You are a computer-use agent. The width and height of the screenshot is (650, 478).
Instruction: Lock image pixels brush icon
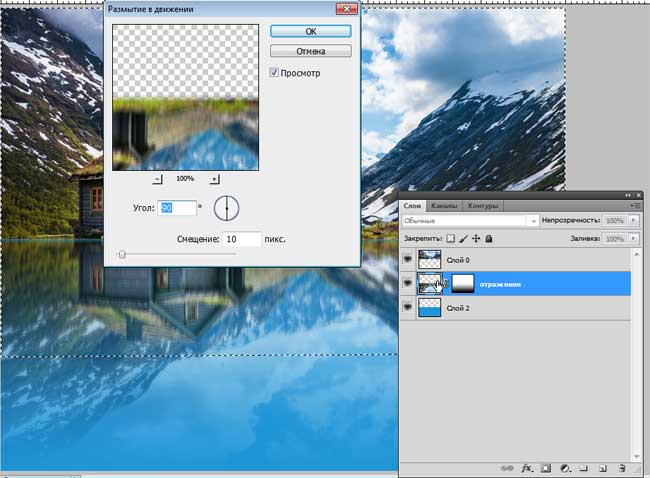(x=463, y=238)
